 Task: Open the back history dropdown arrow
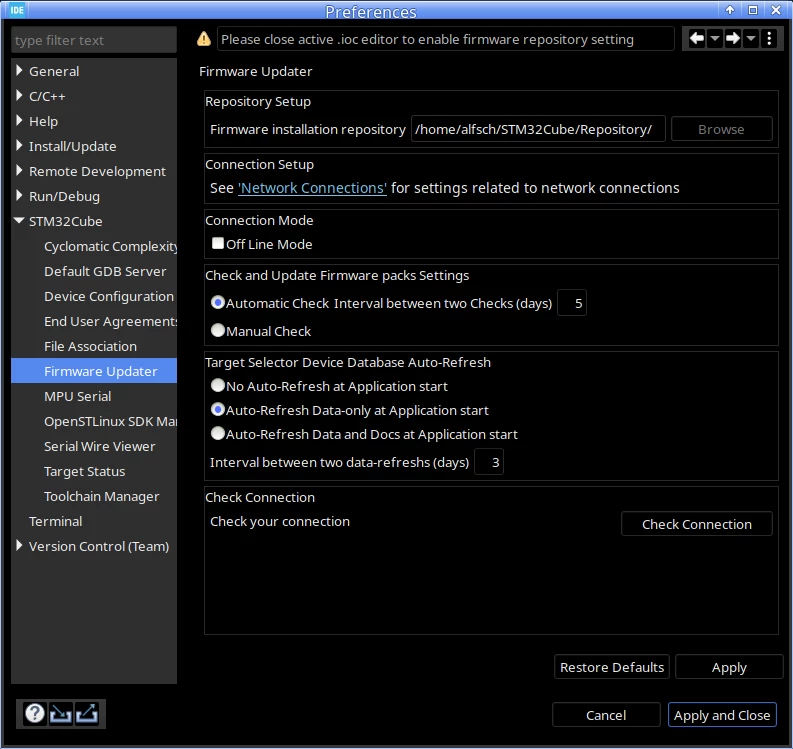point(715,38)
